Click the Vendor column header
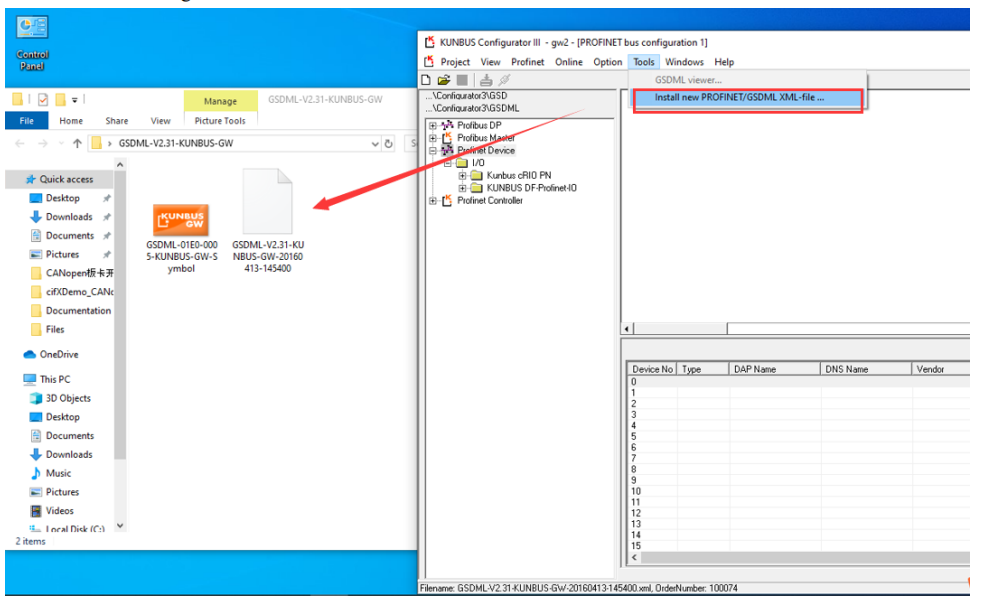The height and width of the screenshot is (606, 982). 941,369
